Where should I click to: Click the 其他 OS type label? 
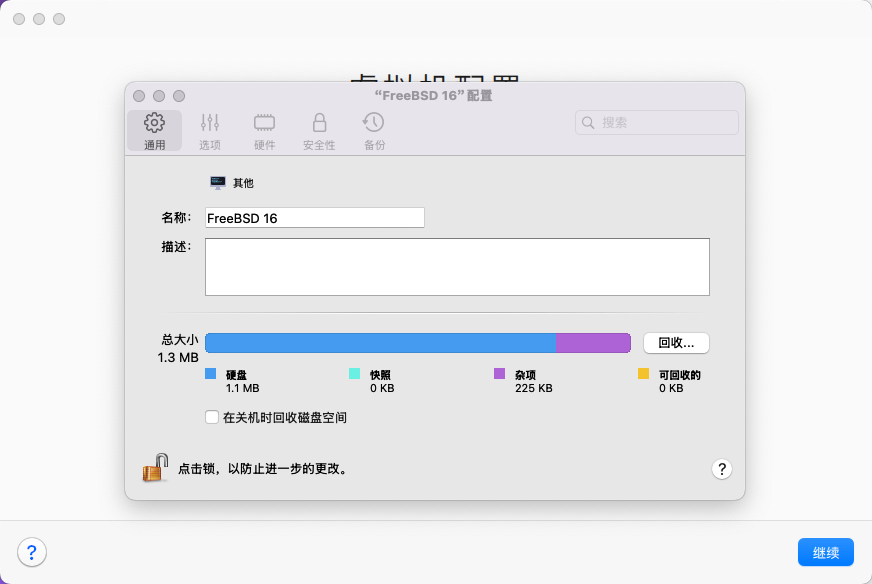pos(243,183)
